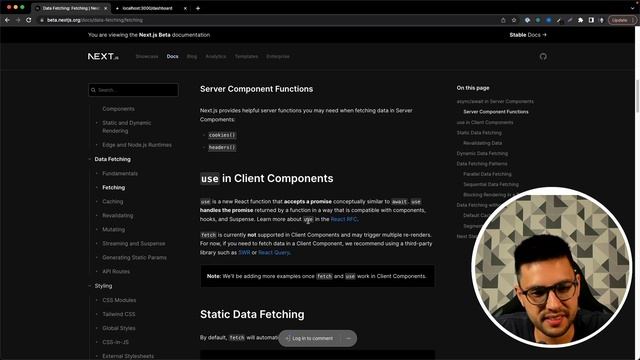Click the page's vertical scrollbar thumb
Image resolution: width=640 pixels, height=360 pixels.
[637, 95]
